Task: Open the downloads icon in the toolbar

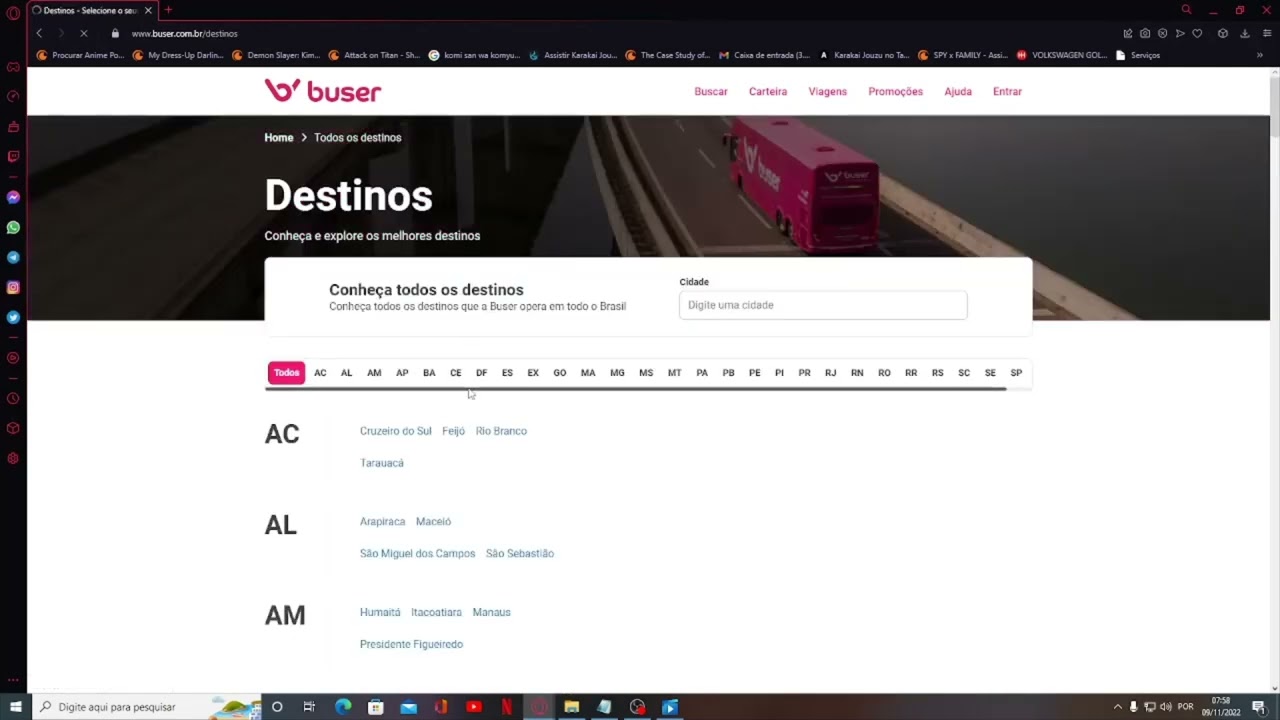Action: coord(1245,33)
